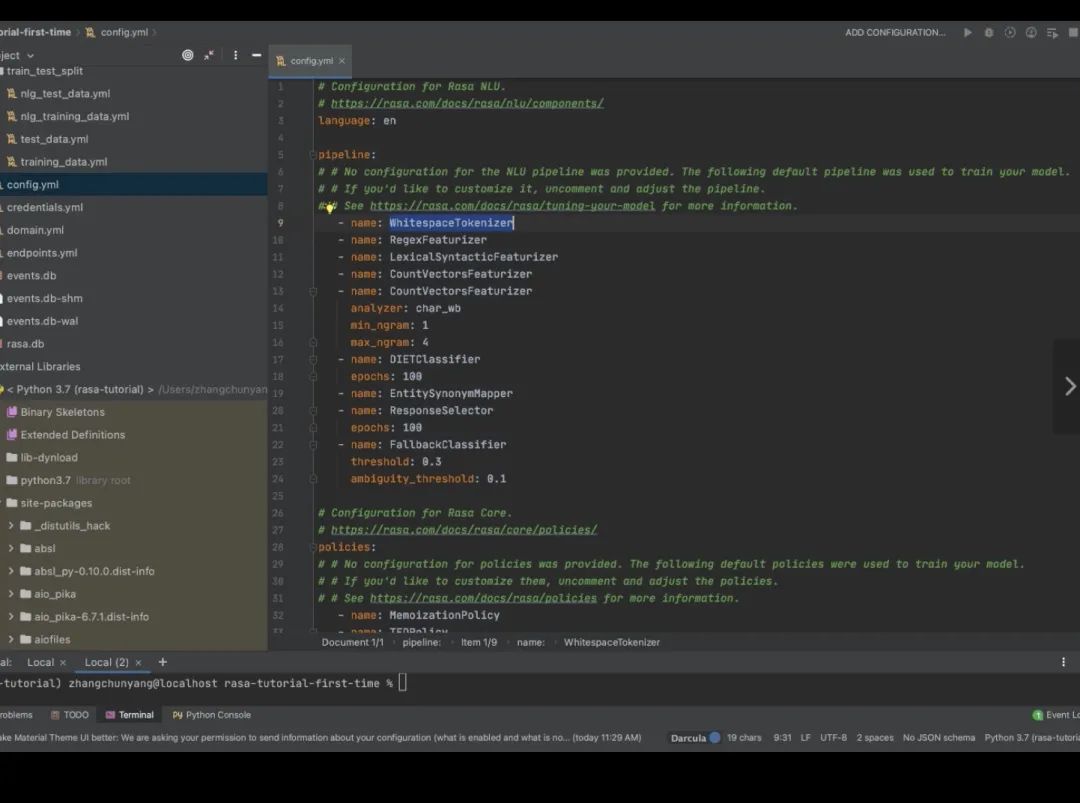Switch to the Local (2) terminal tab
This screenshot has height=803, width=1080.
(x=106, y=662)
